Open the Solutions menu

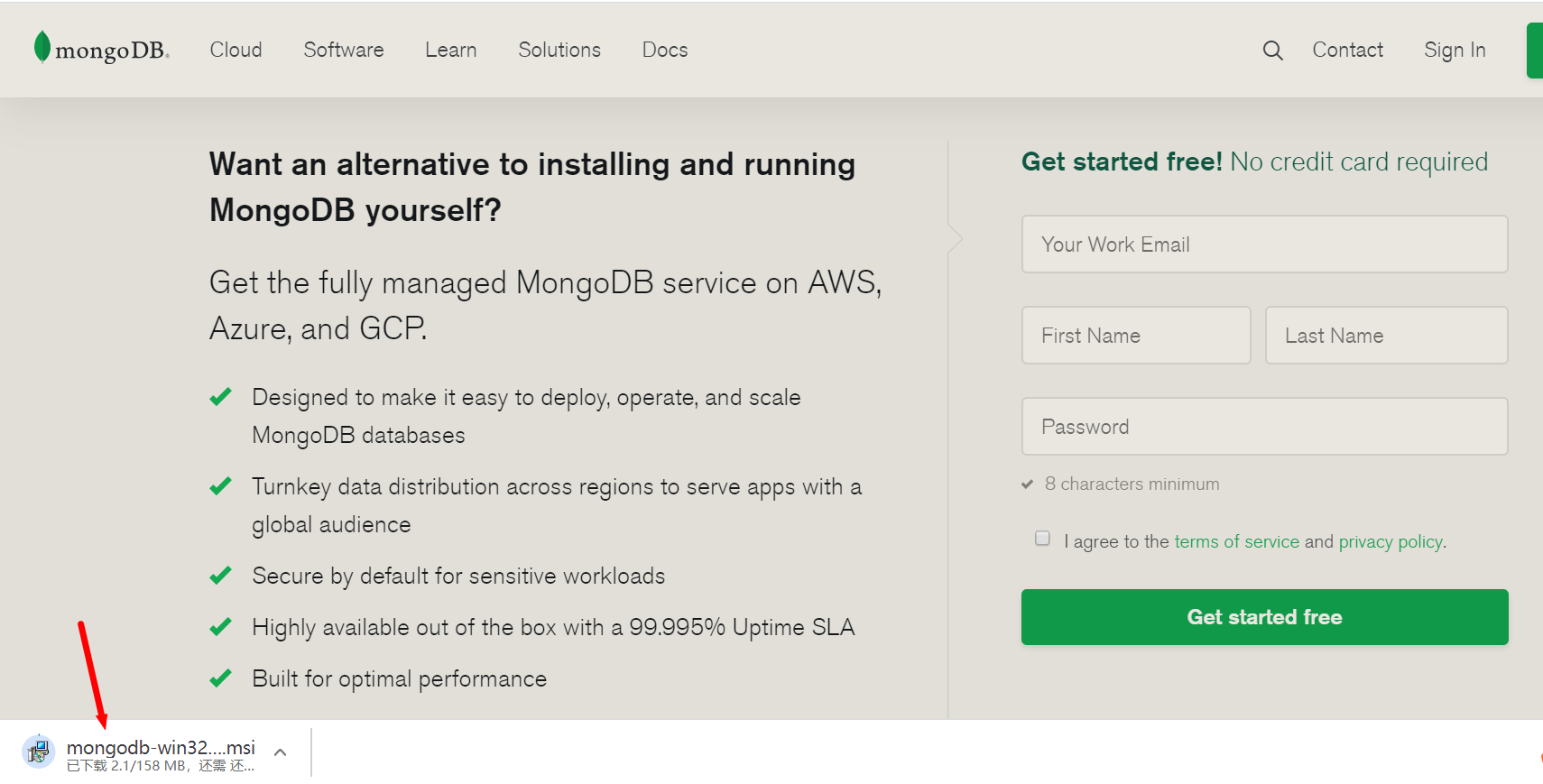pyautogui.click(x=559, y=50)
